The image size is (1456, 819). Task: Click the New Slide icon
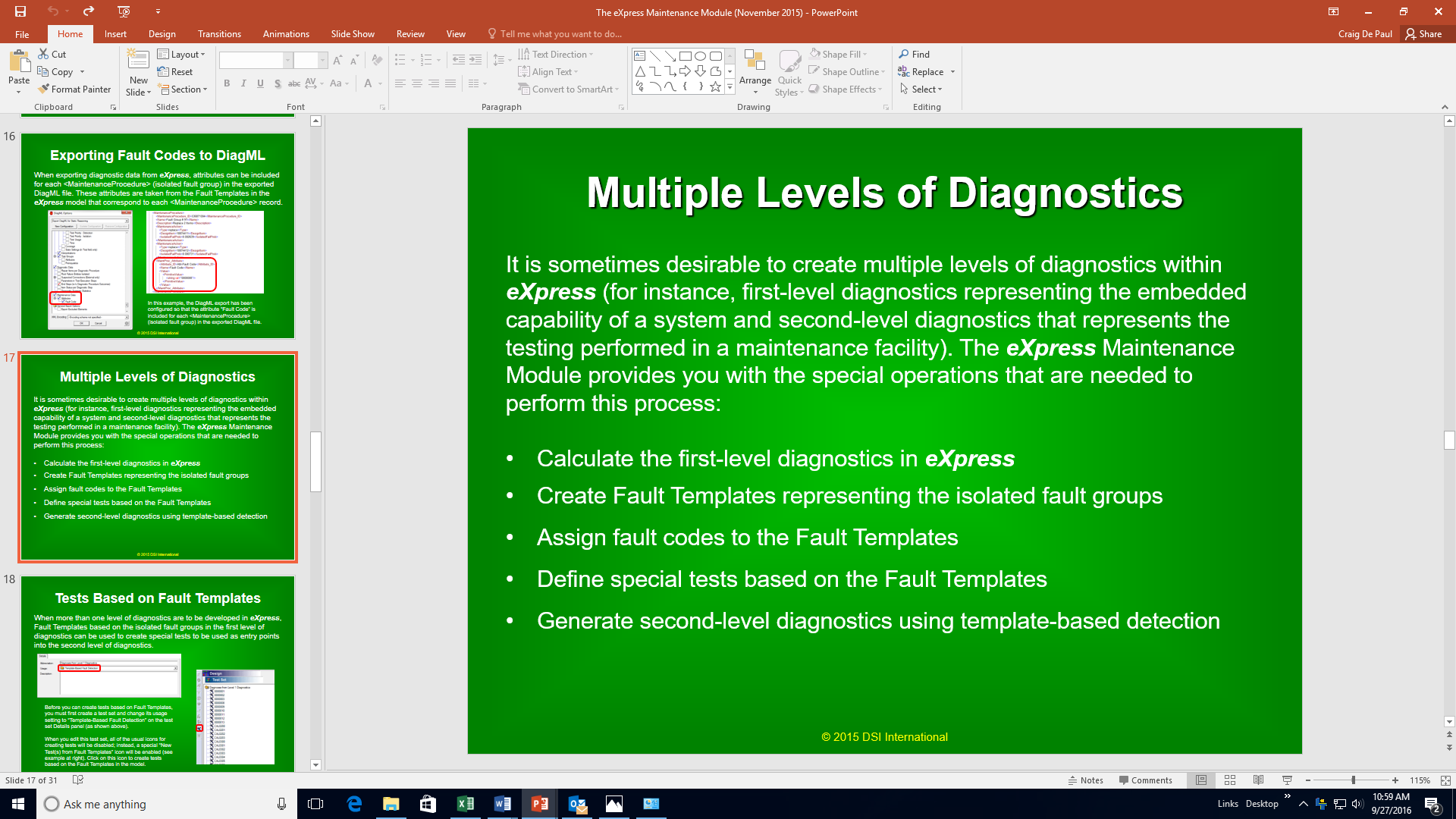(138, 60)
